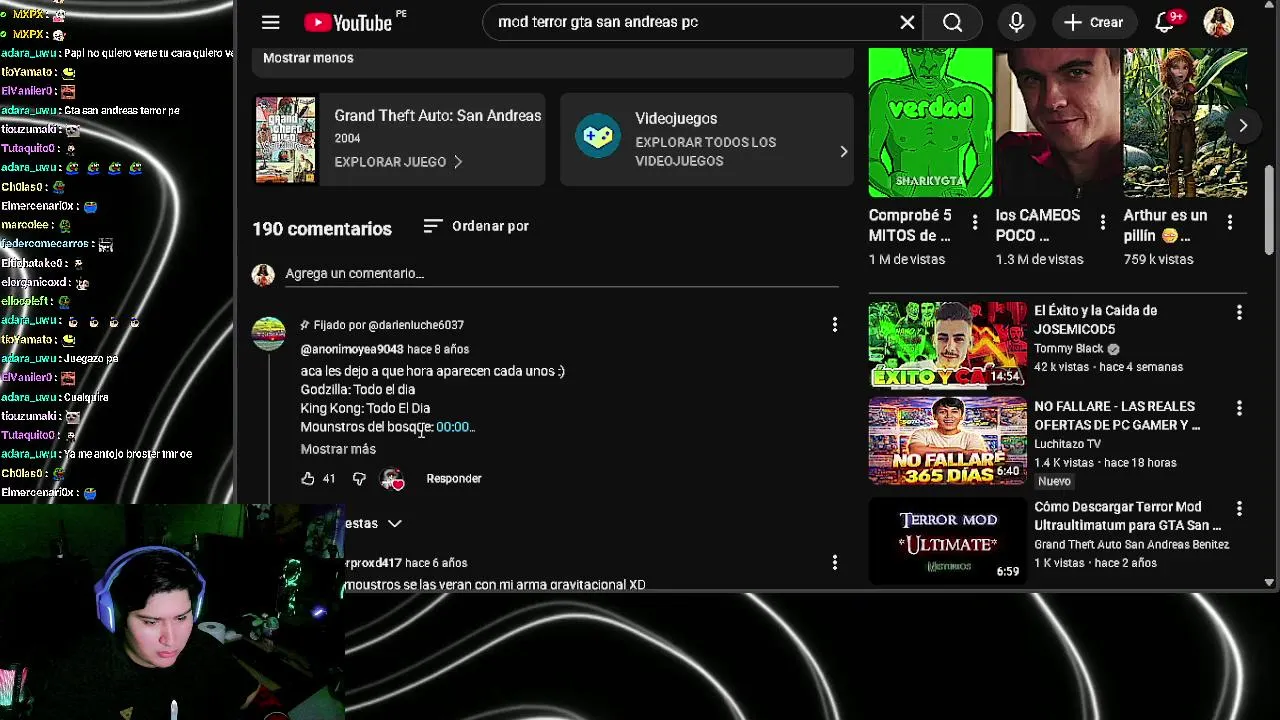The image size is (1280, 720).
Task: Open menu for 'los CAMEOS POCO' short
Action: (1102, 222)
